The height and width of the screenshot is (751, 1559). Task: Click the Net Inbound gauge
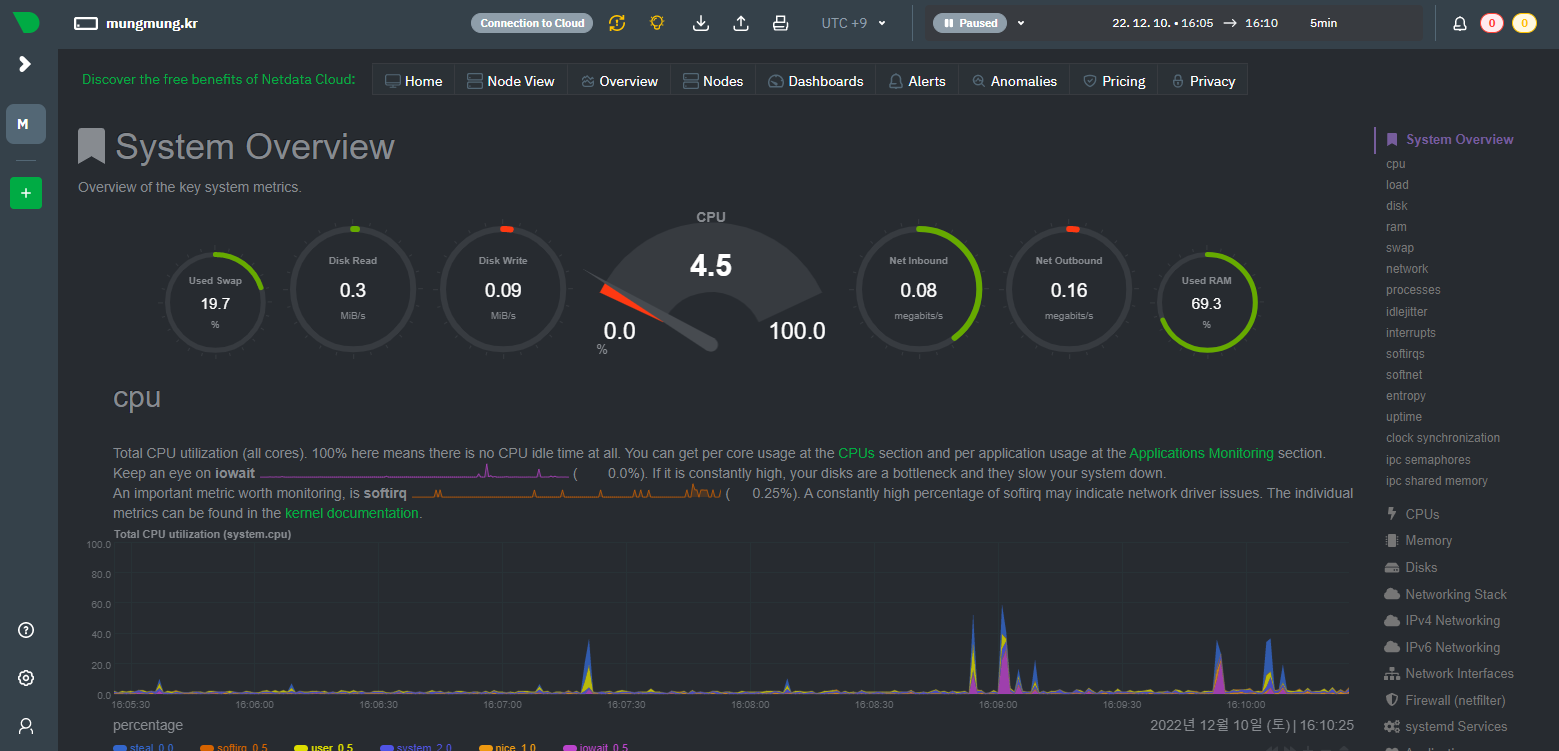[x=919, y=289]
